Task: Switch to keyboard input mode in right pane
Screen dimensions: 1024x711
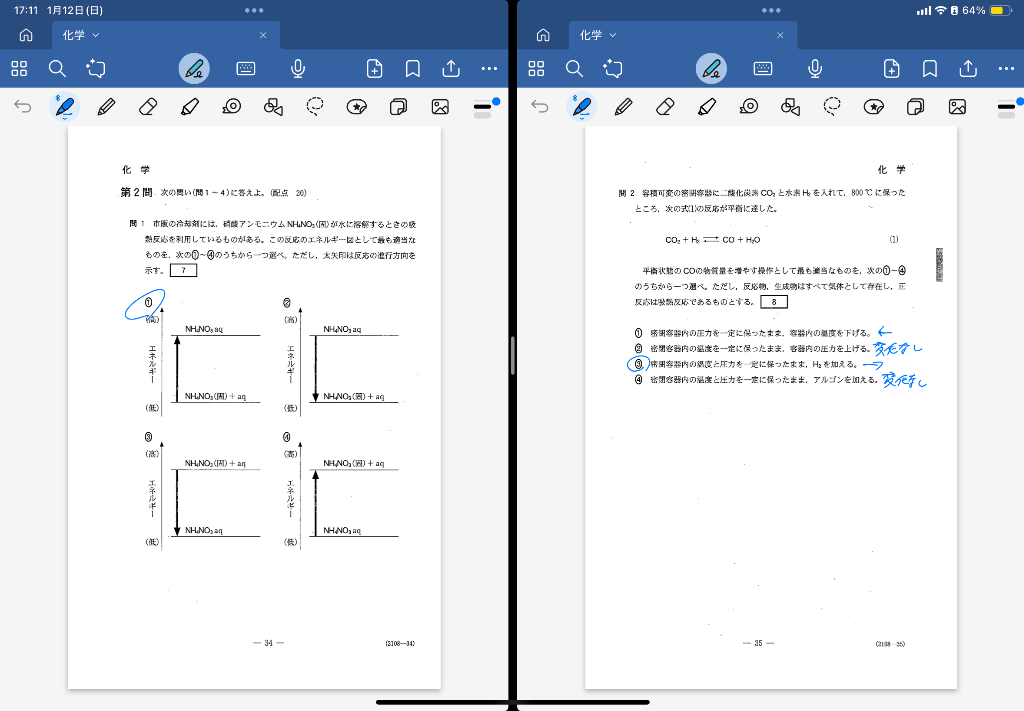Action: 763,68
